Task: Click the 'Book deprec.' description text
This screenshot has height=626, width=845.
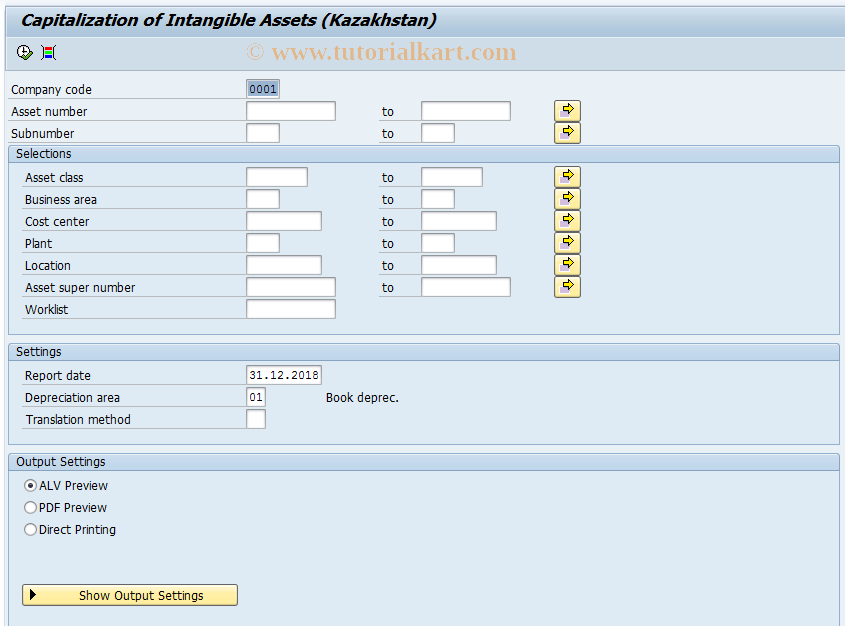Action: pos(362,398)
